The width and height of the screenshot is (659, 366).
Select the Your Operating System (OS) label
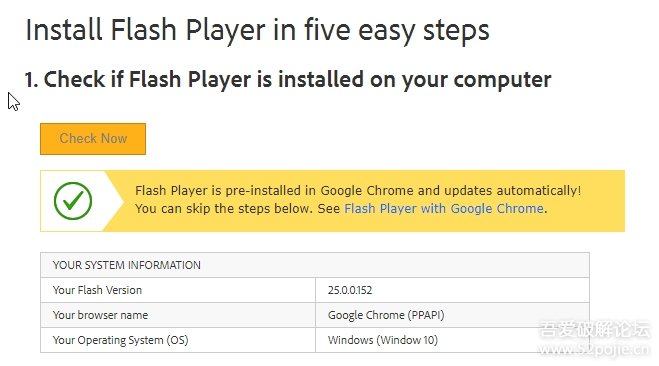[121, 340]
